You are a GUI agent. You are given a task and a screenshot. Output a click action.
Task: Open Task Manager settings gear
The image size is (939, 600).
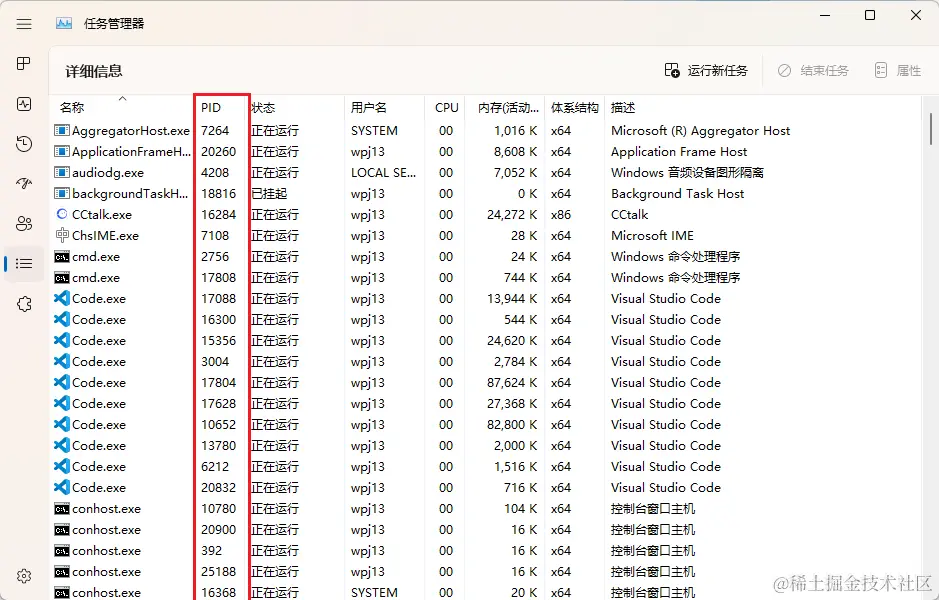pos(24,576)
